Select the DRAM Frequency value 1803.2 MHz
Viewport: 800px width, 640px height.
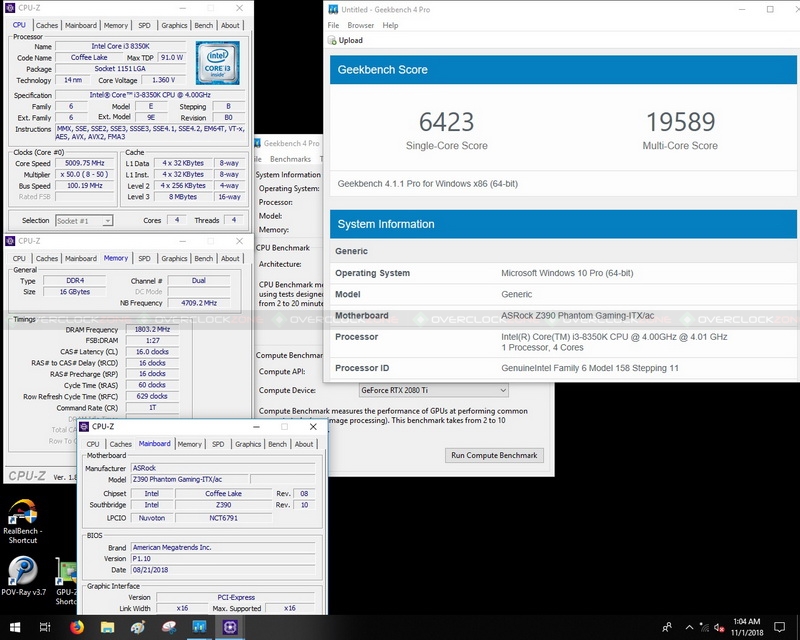(152, 329)
